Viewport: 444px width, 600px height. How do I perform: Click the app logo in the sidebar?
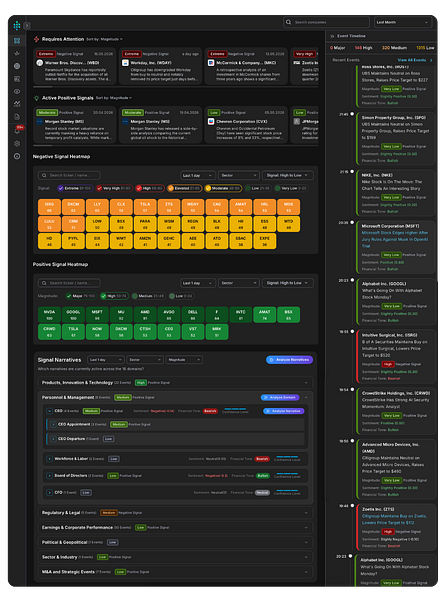(x=17, y=26)
